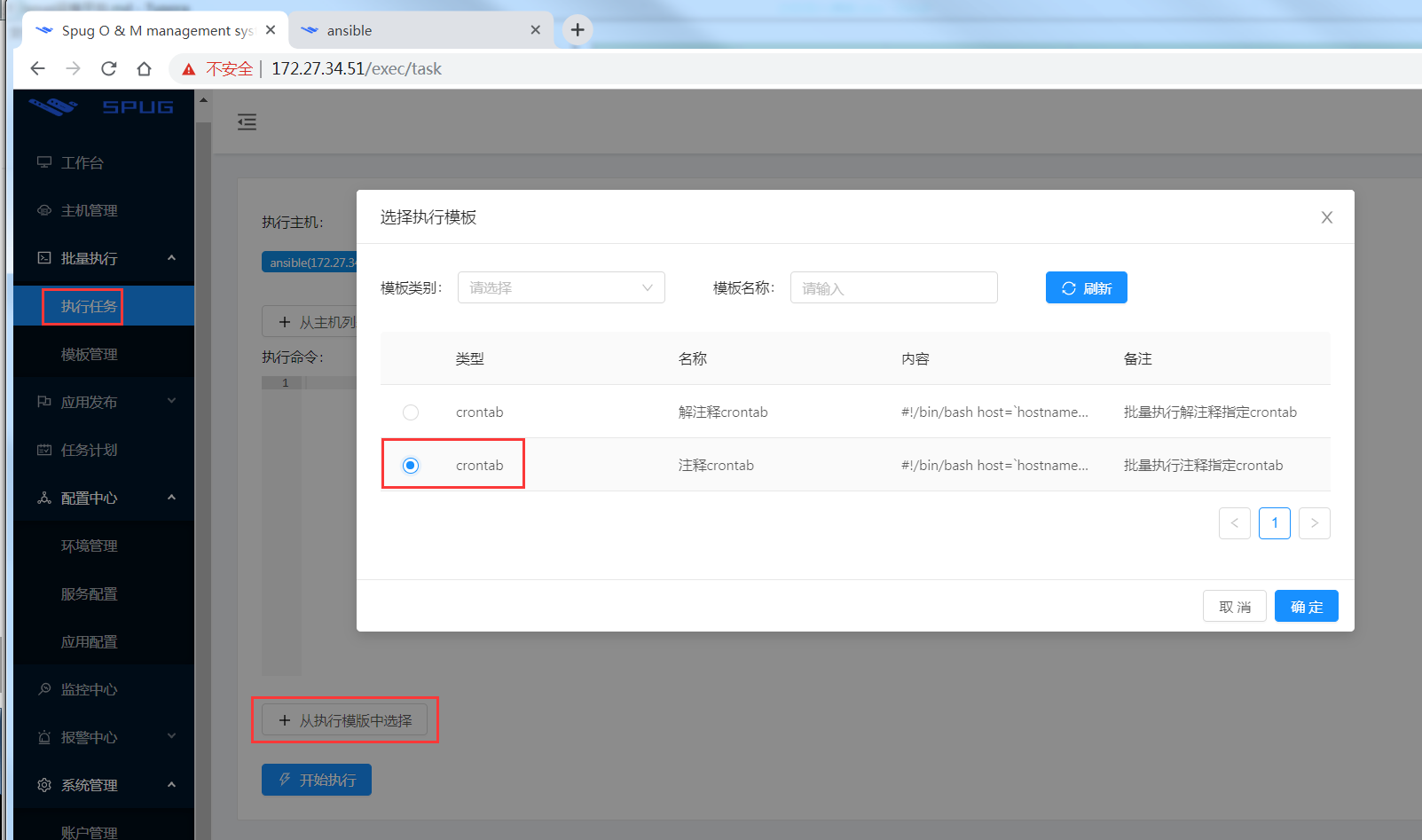
Task: Collapse the 批量执行 sidebar group
Action: click(104, 259)
